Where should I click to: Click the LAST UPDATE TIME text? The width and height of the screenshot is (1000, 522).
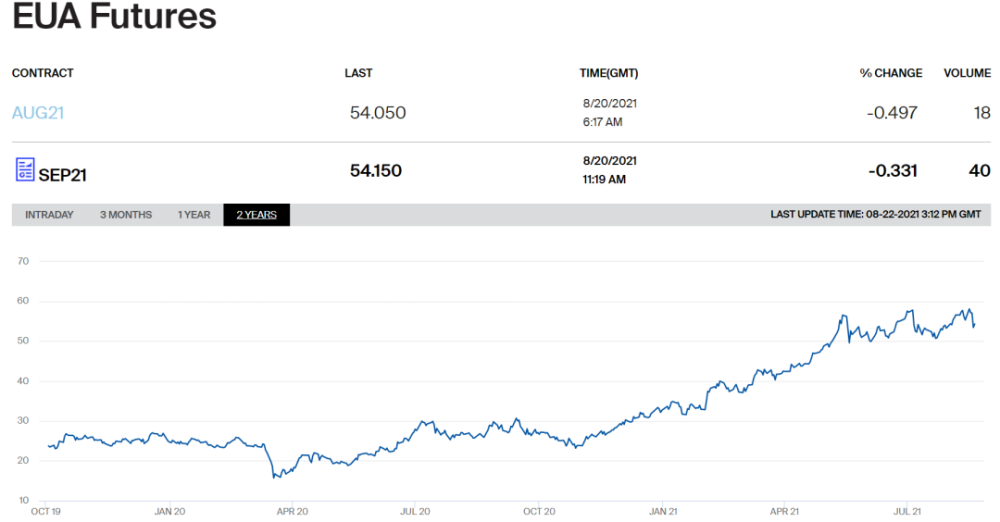coord(875,214)
